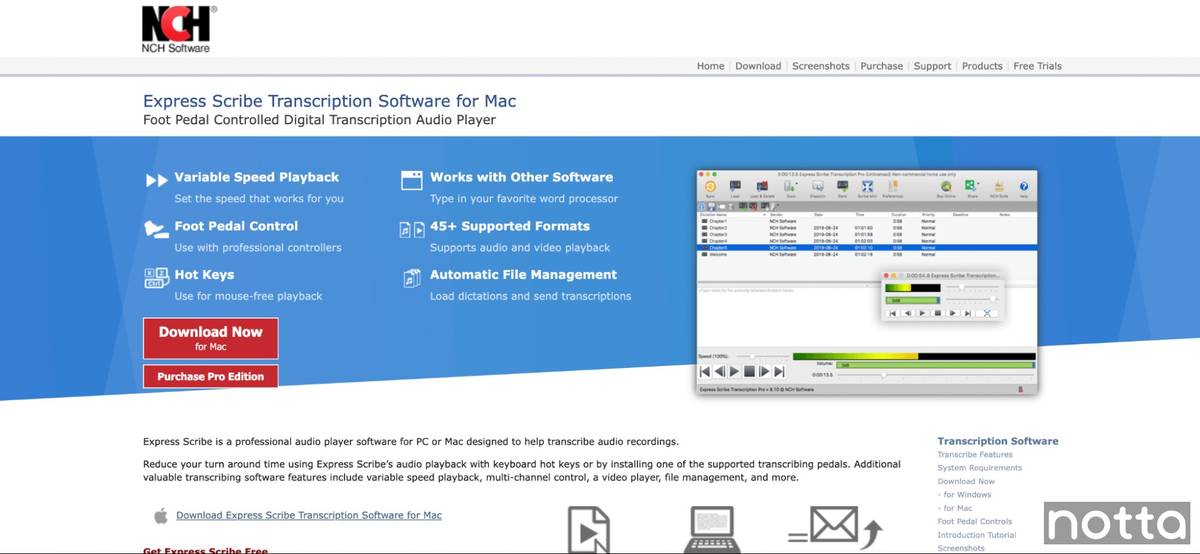Click the Done toolbar icon in the app screenshot
The image size is (1200, 554).
843,187
